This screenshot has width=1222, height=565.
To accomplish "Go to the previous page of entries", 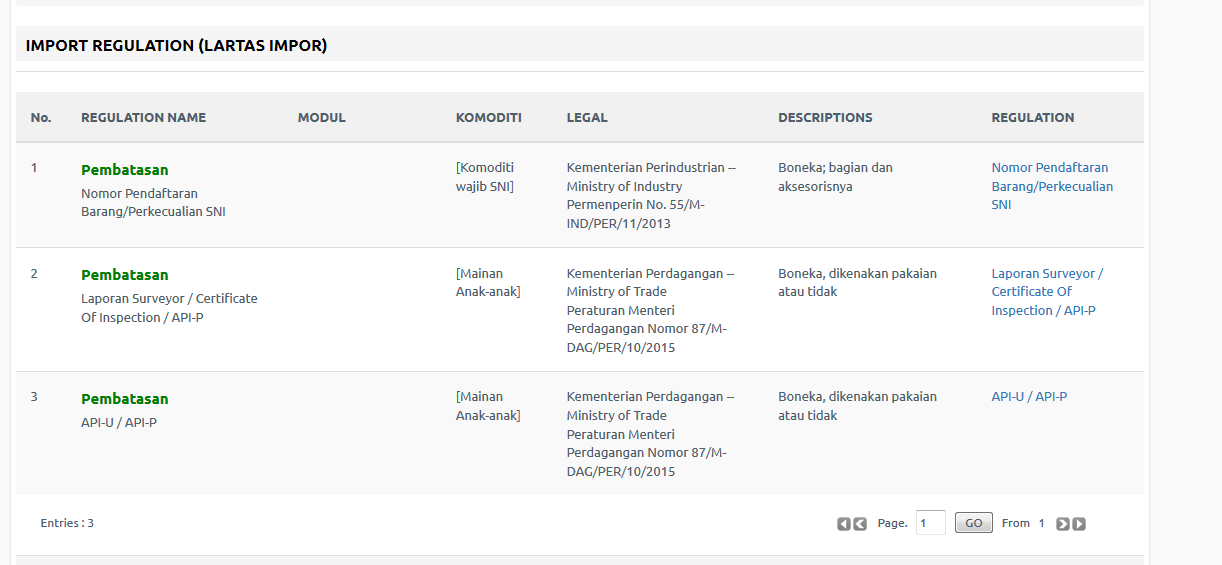I will [x=860, y=524].
